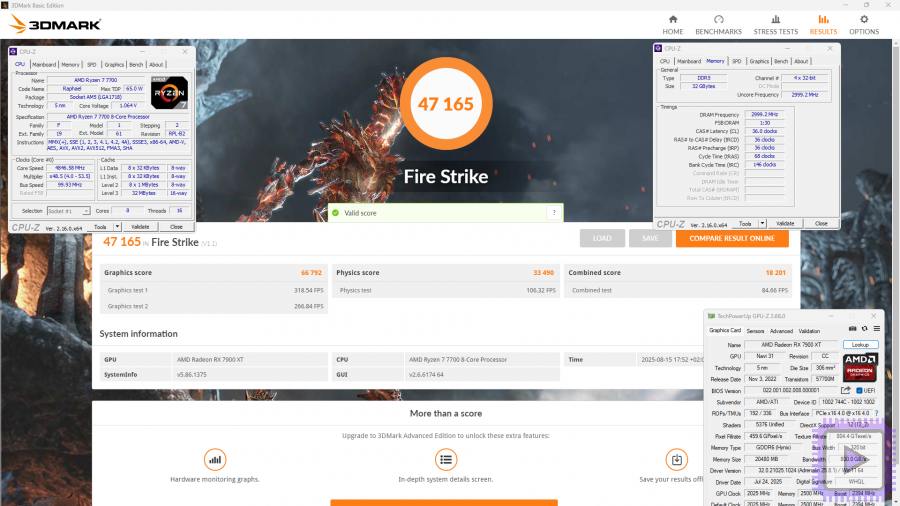
Task: Select Bench tab in left CPU-Z window
Action: pyautogui.click(x=136, y=65)
